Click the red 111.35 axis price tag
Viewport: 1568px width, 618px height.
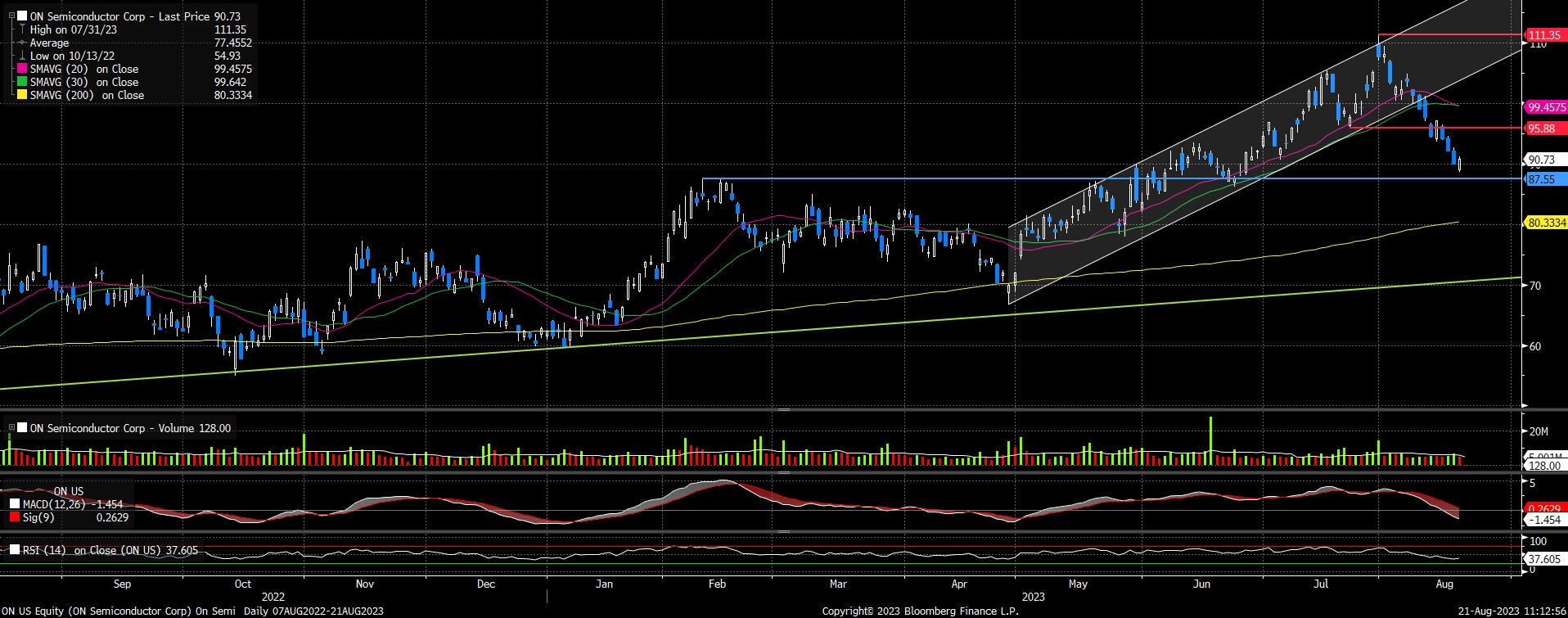[1545, 35]
